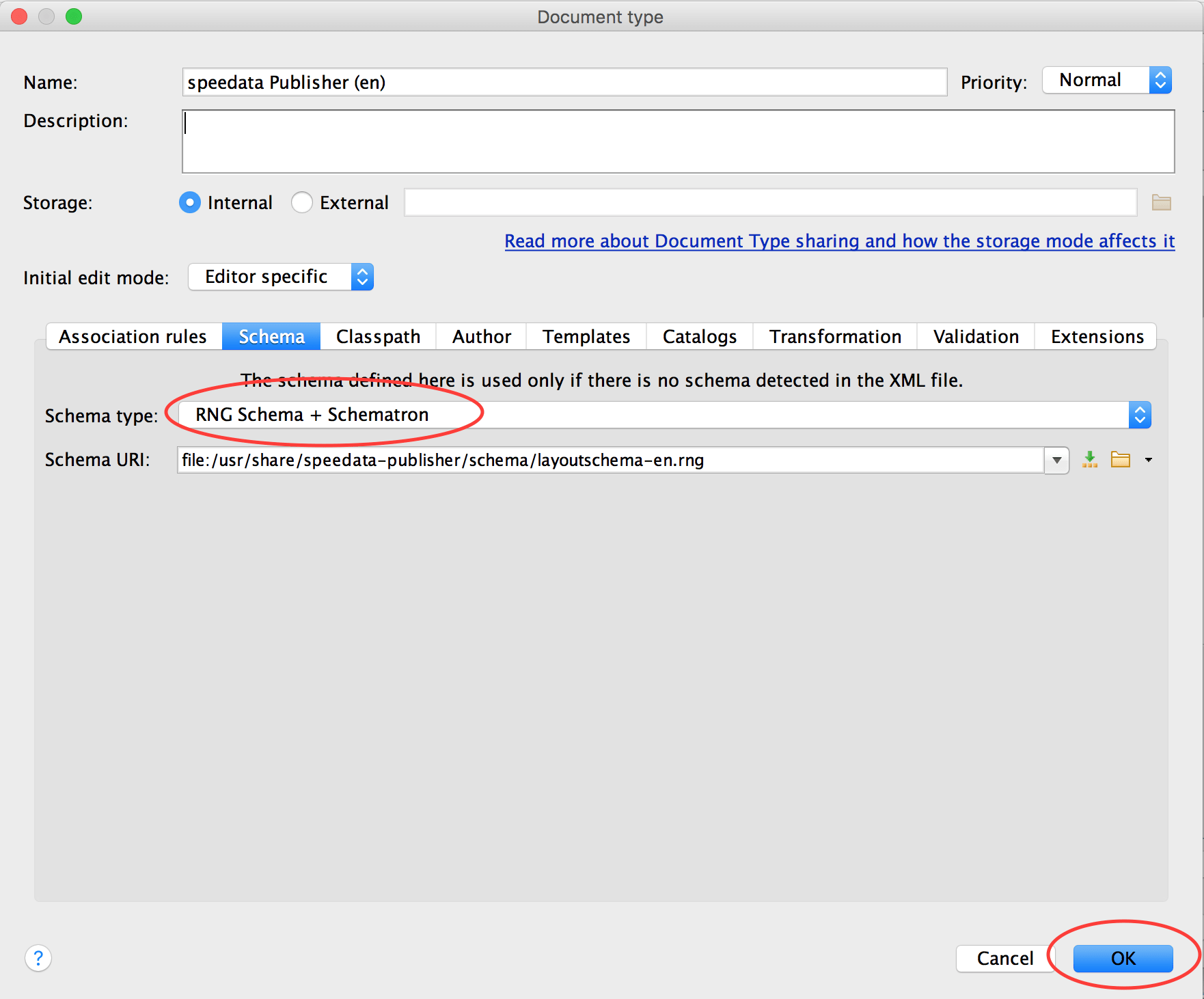Open the Classpath tab
Image resolution: width=1204 pixels, height=999 pixels.
[378, 337]
